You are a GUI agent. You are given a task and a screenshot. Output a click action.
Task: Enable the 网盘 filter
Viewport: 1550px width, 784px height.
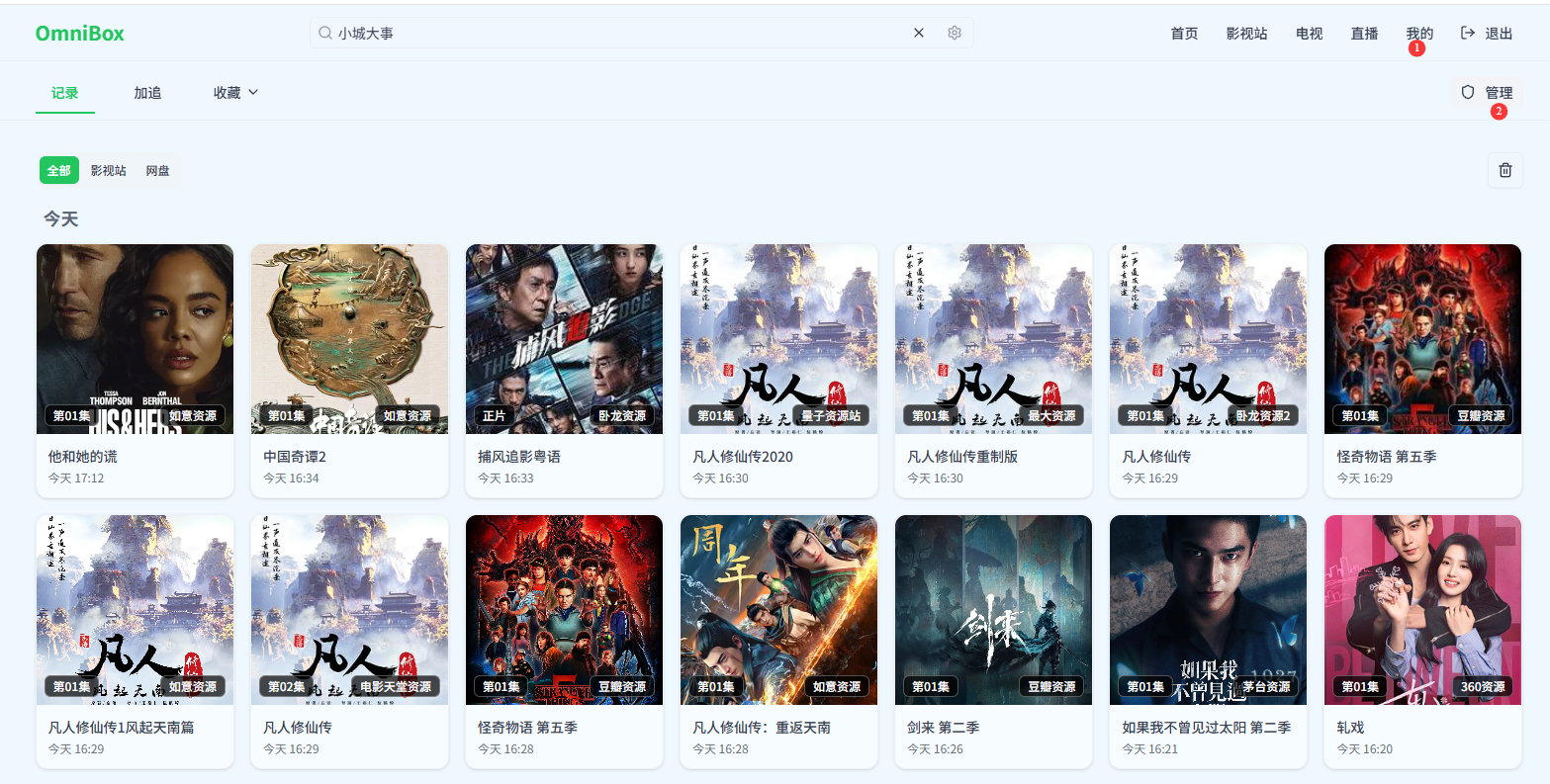click(158, 170)
